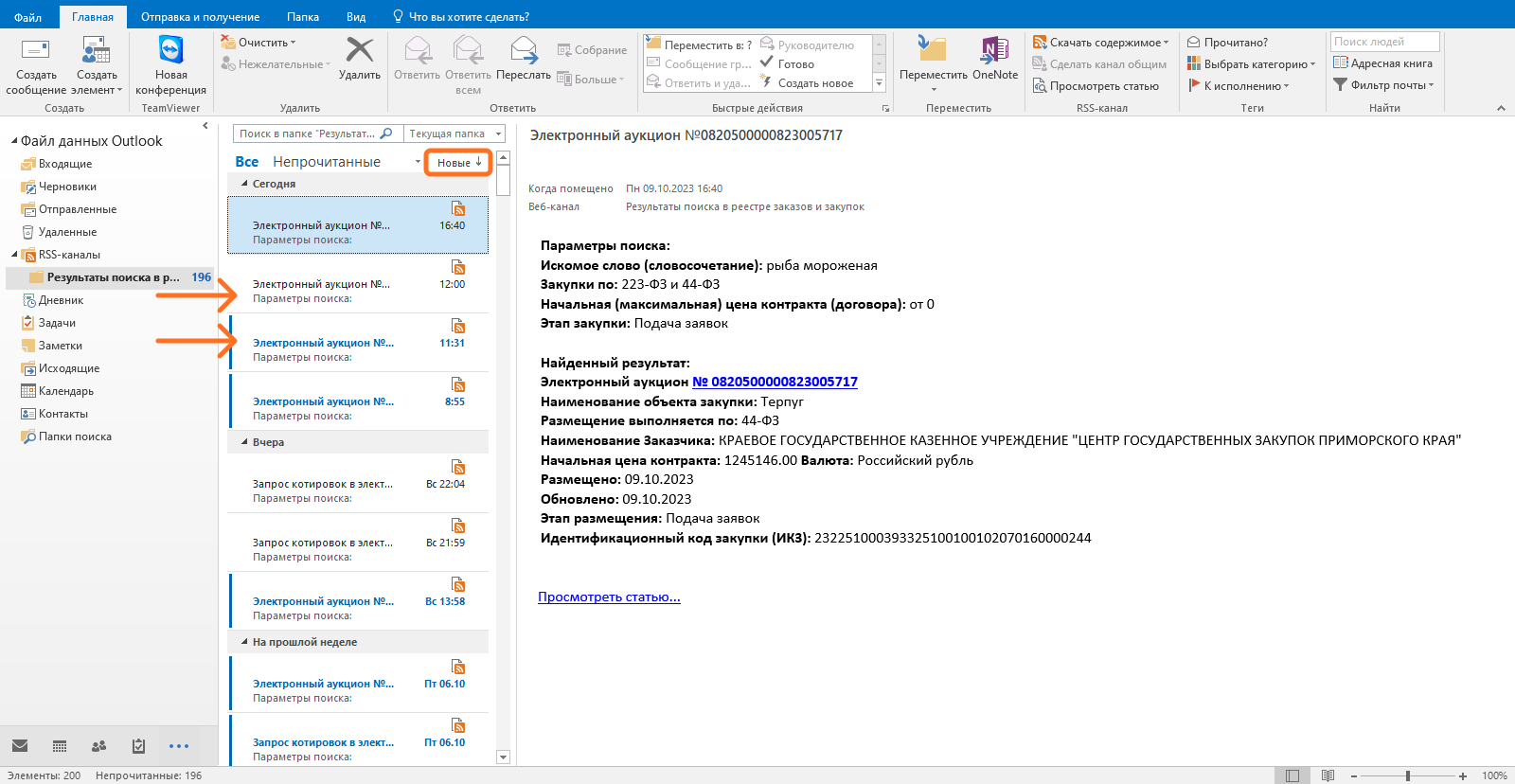Viewport: 1515px width, 784px height.
Task: Toggle the Newest sort order
Action: click(x=459, y=163)
